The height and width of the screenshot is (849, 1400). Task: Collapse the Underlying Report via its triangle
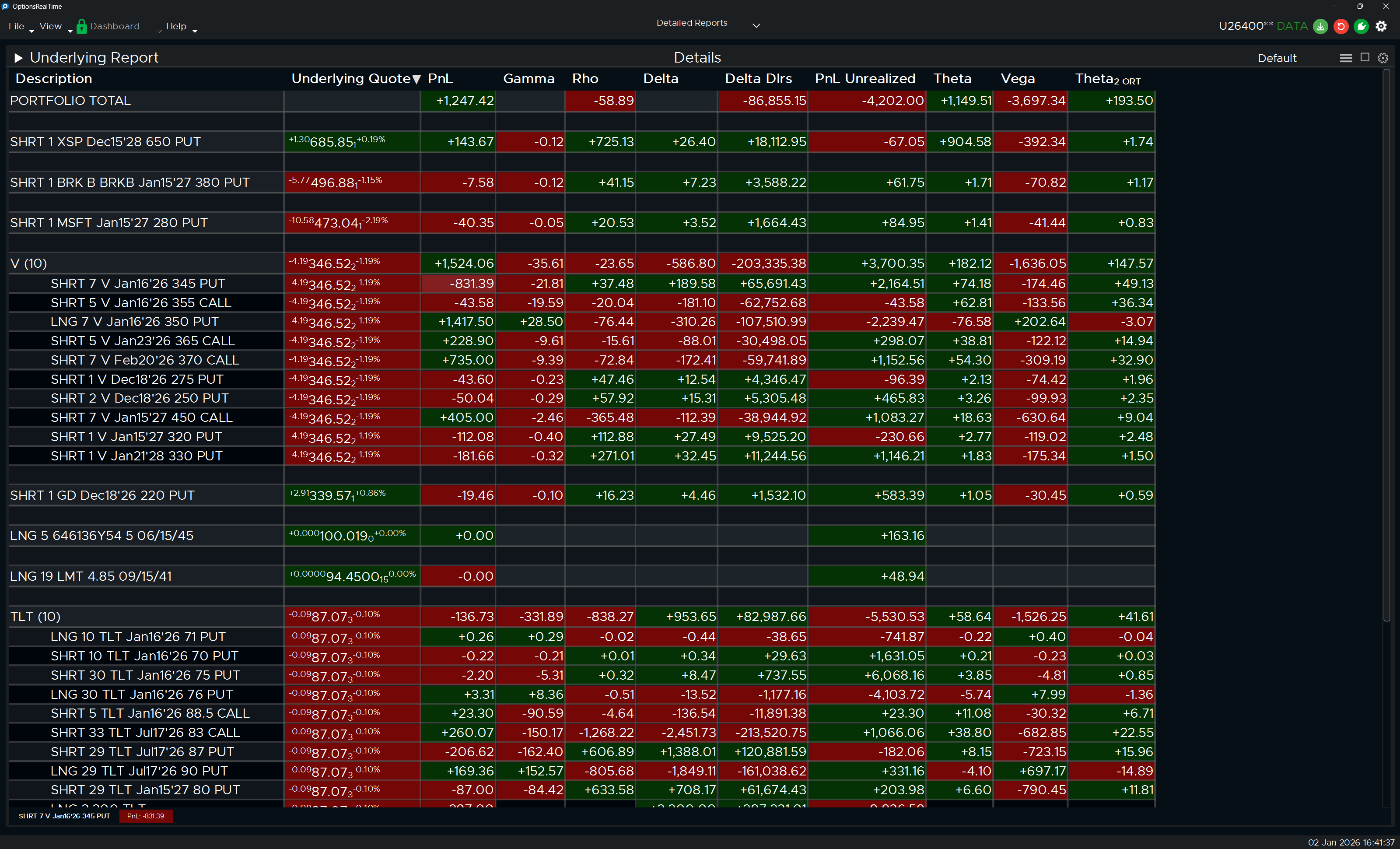18,57
